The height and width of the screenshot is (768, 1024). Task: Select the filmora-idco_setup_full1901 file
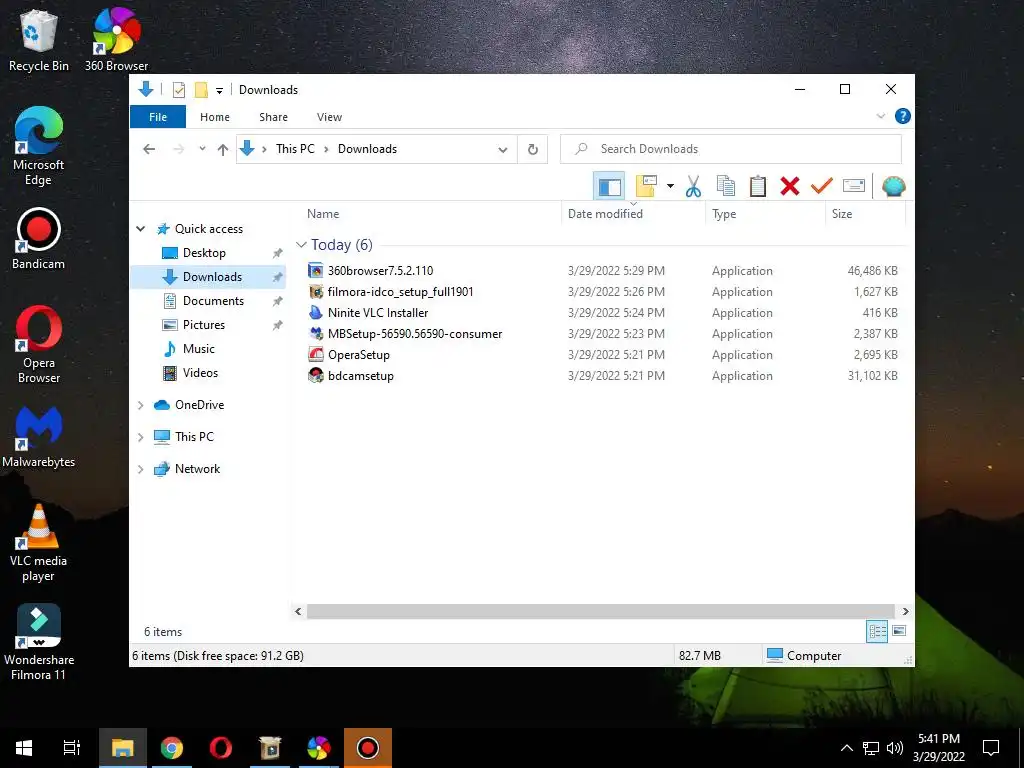point(400,292)
